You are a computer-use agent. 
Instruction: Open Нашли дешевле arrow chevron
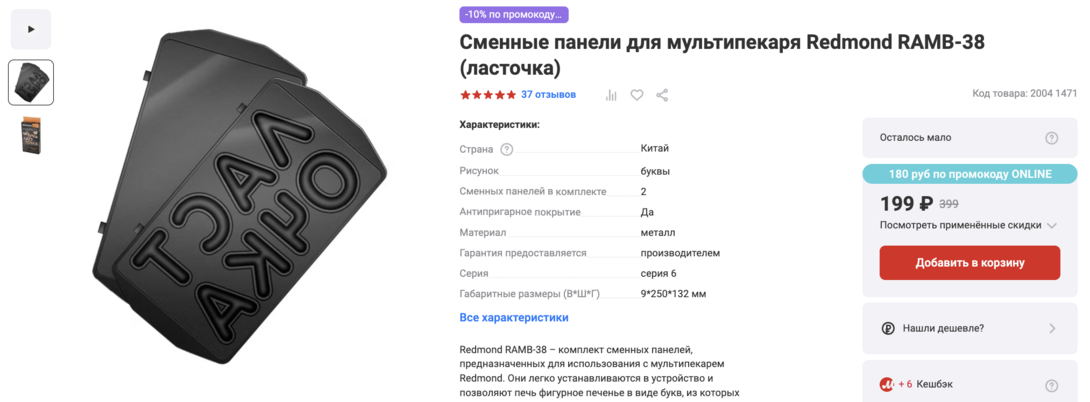pos(1052,328)
